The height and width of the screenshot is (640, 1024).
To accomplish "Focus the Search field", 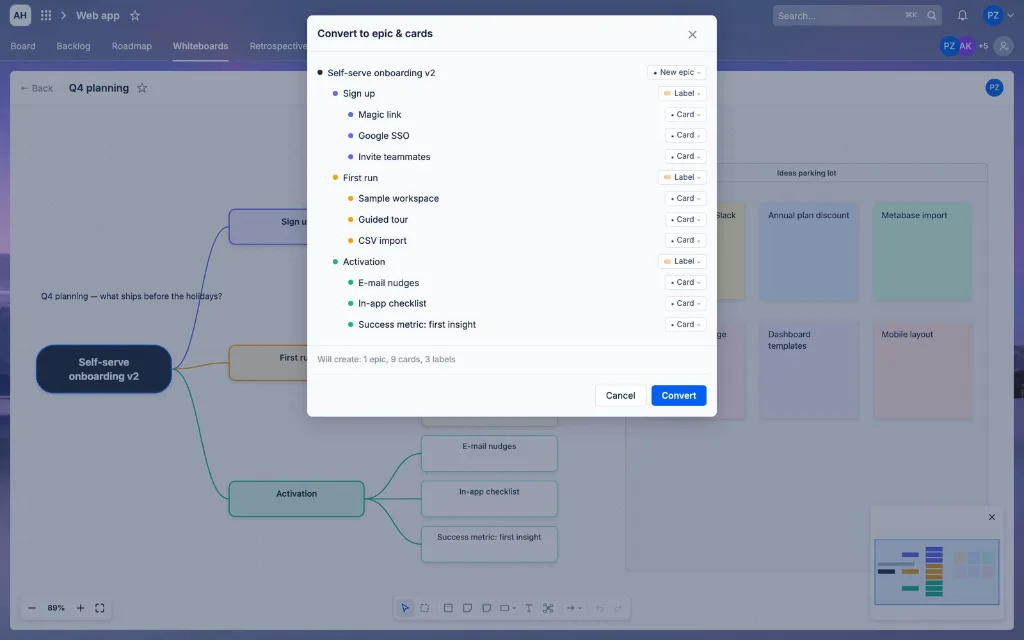I will (x=857, y=15).
